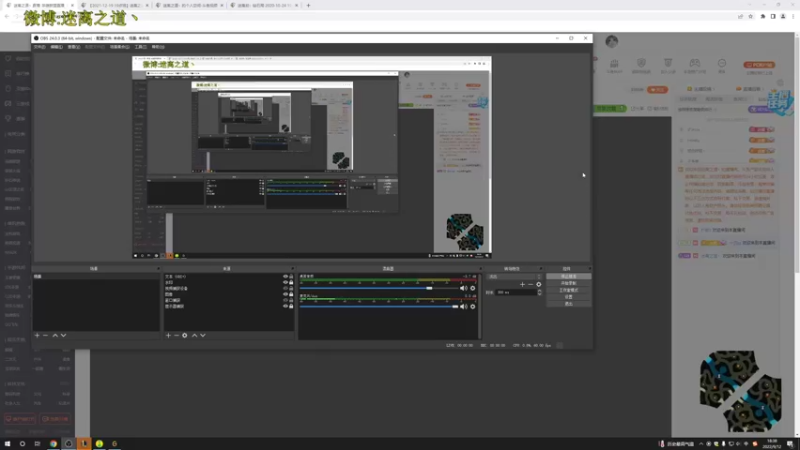
Task: Open the first OBS menu (File)
Action: pyautogui.click(x=39, y=47)
